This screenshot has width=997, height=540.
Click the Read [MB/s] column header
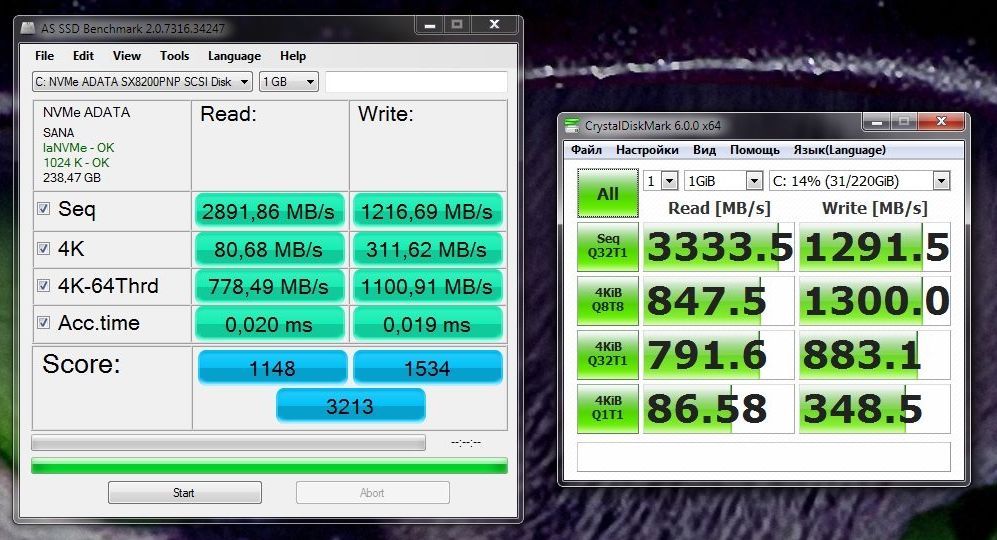pyautogui.click(x=719, y=208)
